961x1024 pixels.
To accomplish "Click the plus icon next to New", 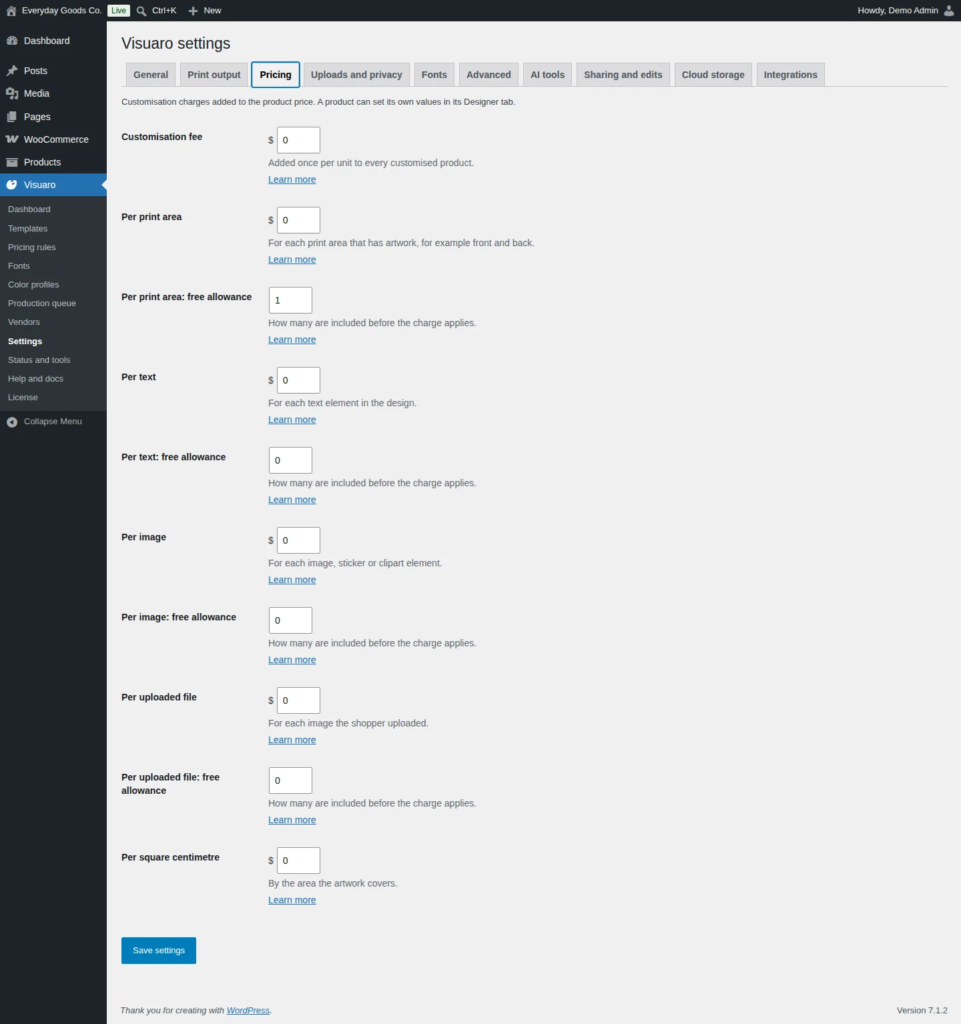I will click(x=193, y=10).
